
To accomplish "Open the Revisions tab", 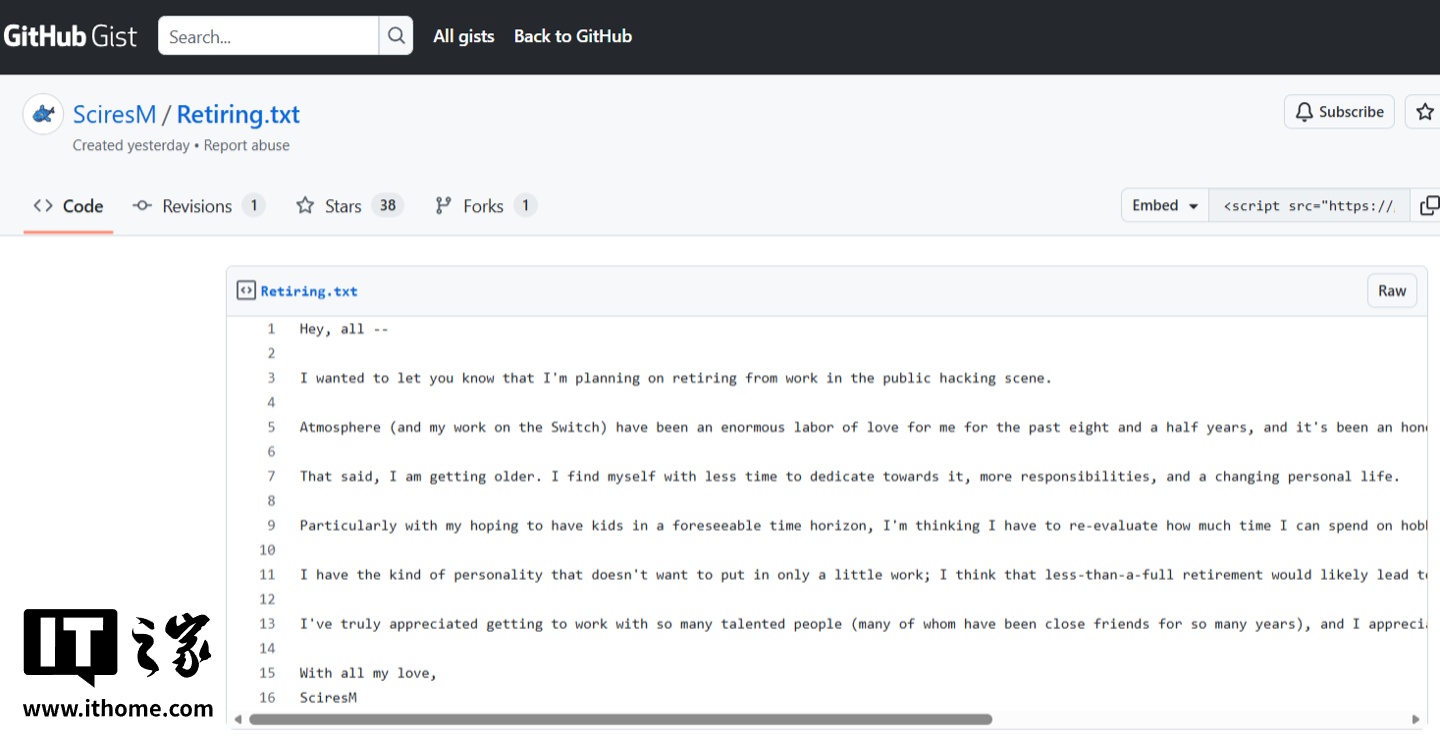I will 198,206.
